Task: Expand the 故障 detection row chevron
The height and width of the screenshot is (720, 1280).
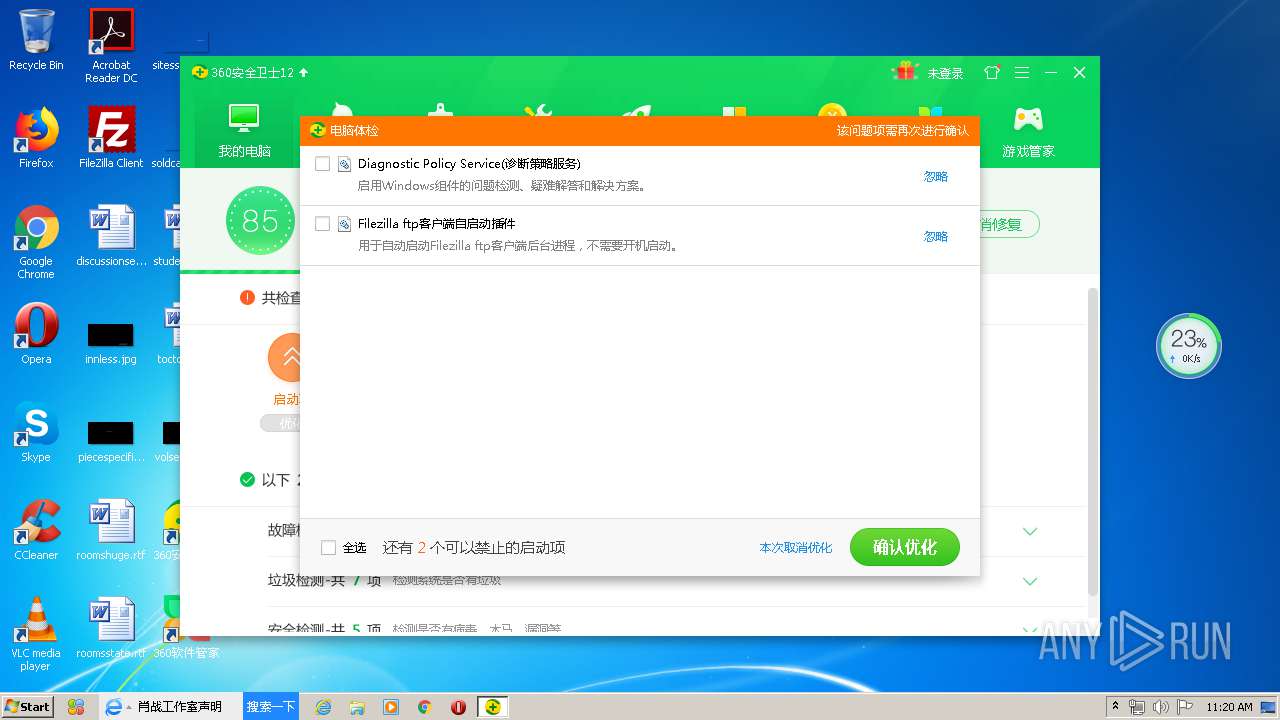Action: pyautogui.click(x=1030, y=531)
